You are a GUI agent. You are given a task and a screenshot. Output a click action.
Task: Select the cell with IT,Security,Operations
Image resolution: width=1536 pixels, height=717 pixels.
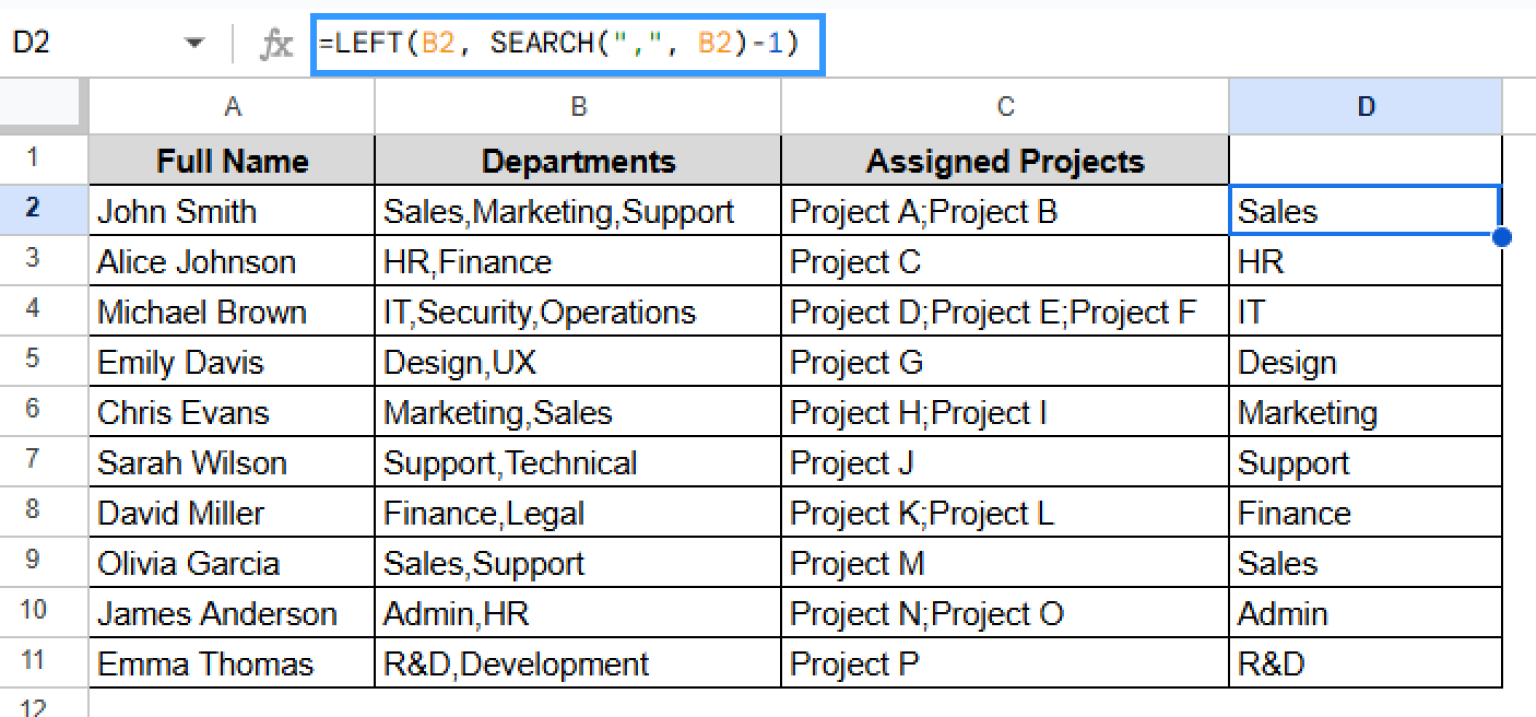tap(578, 311)
